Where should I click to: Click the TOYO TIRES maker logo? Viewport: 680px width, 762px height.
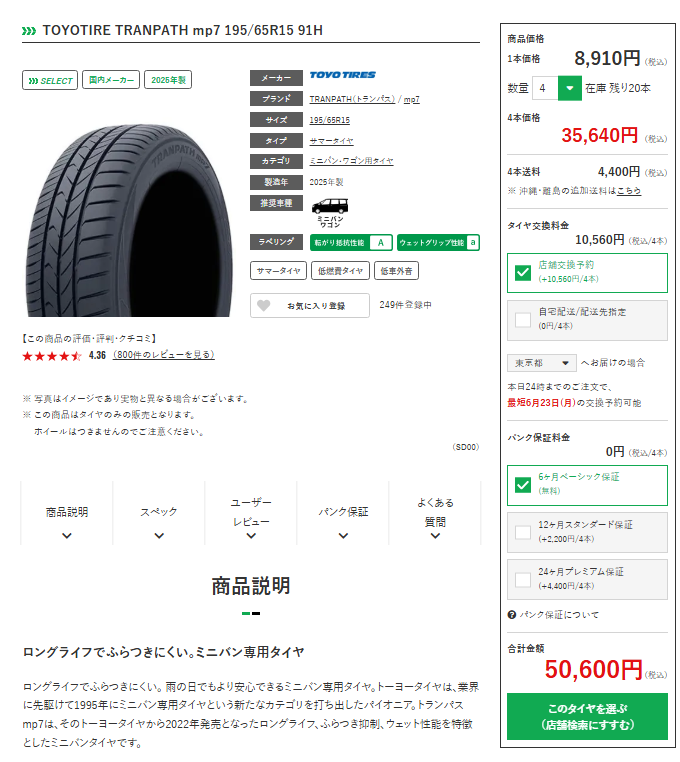[x=343, y=75]
